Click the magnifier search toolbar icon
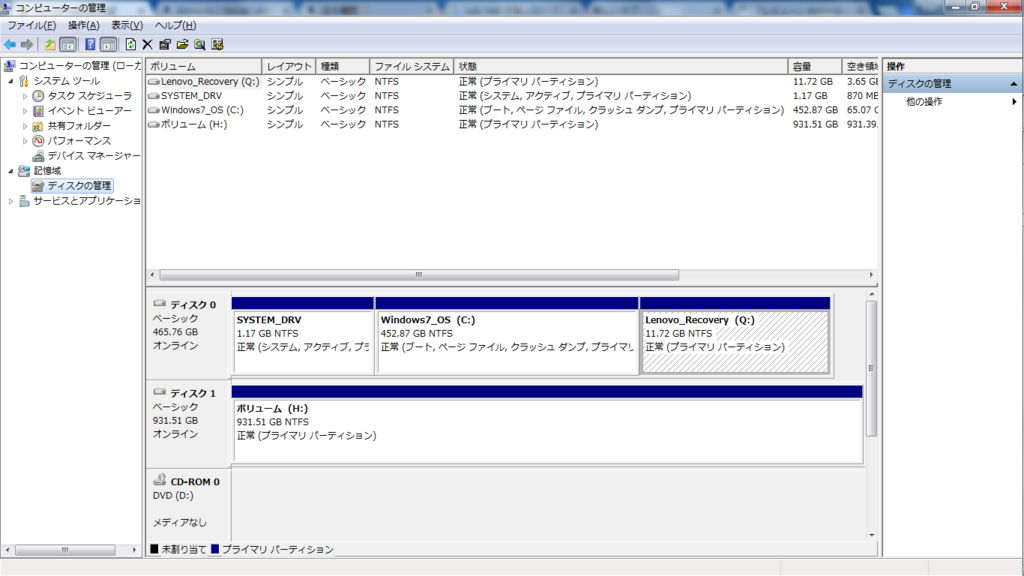The height and width of the screenshot is (576, 1024). pos(200,44)
